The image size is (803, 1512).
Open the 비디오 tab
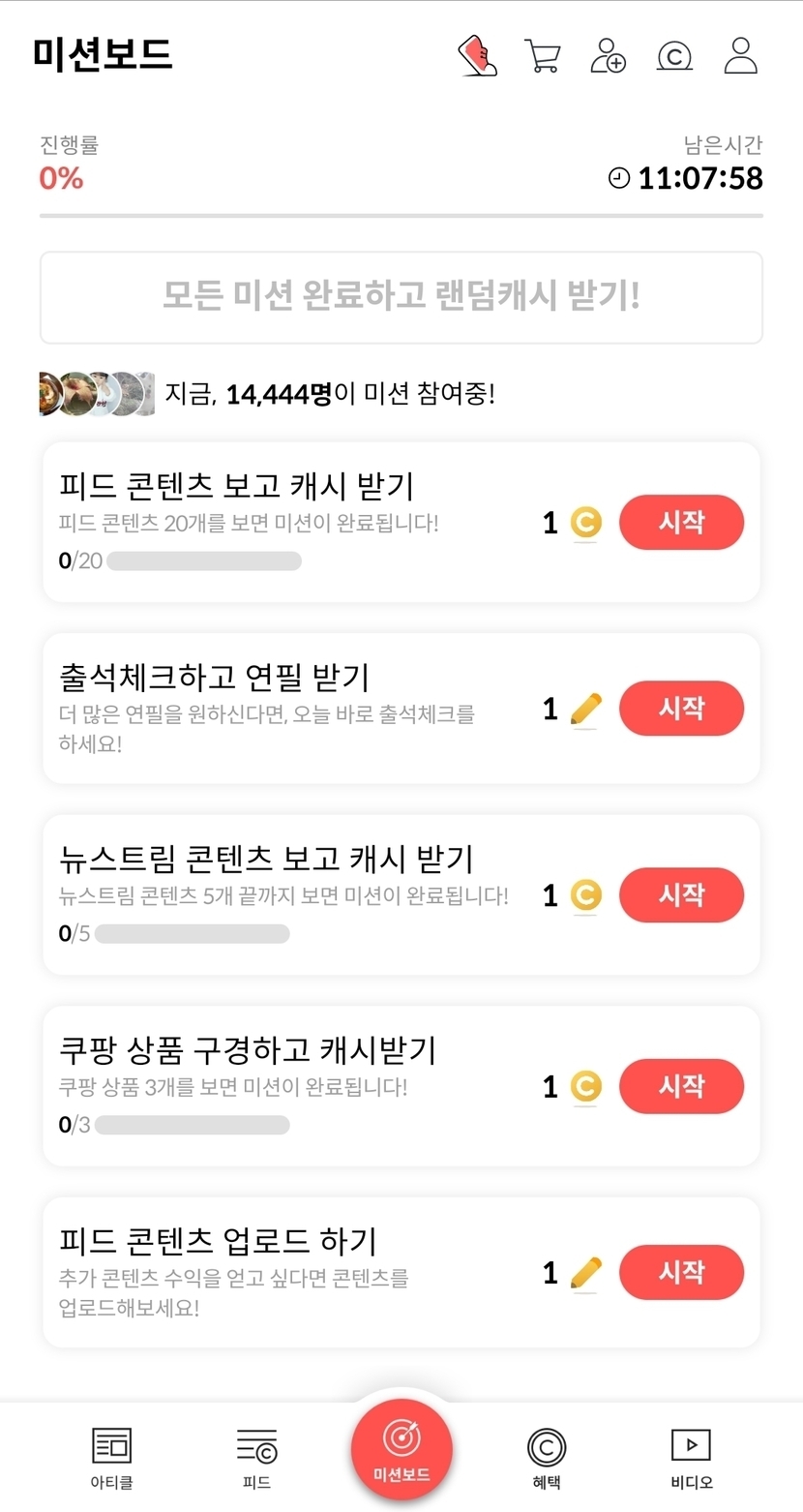691,1456
